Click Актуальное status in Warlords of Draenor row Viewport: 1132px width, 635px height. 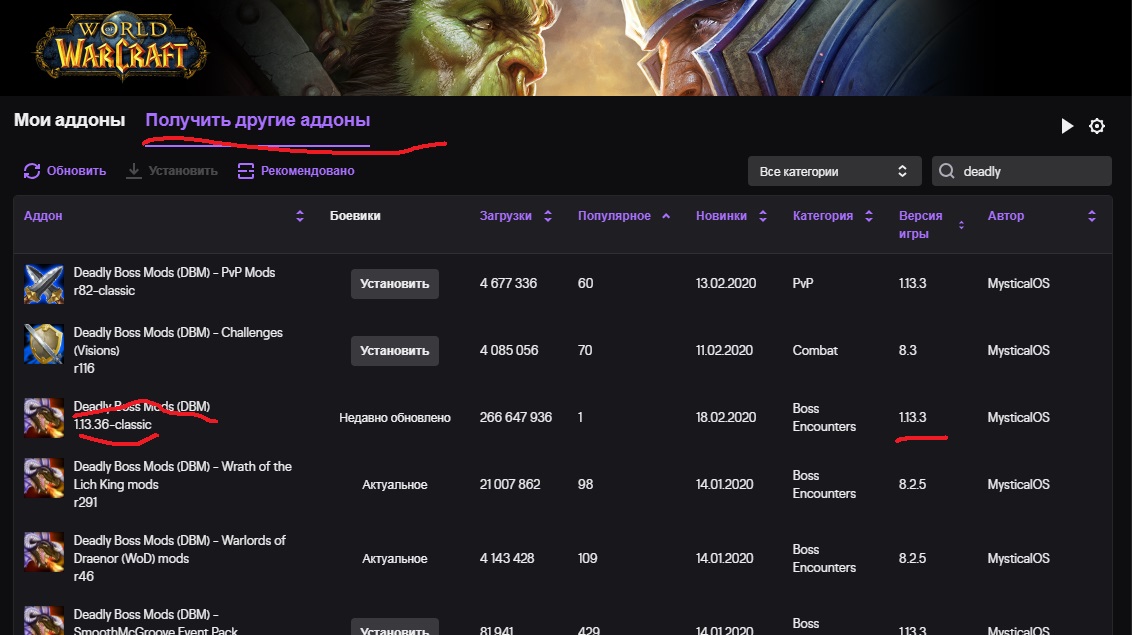[x=395, y=559]
